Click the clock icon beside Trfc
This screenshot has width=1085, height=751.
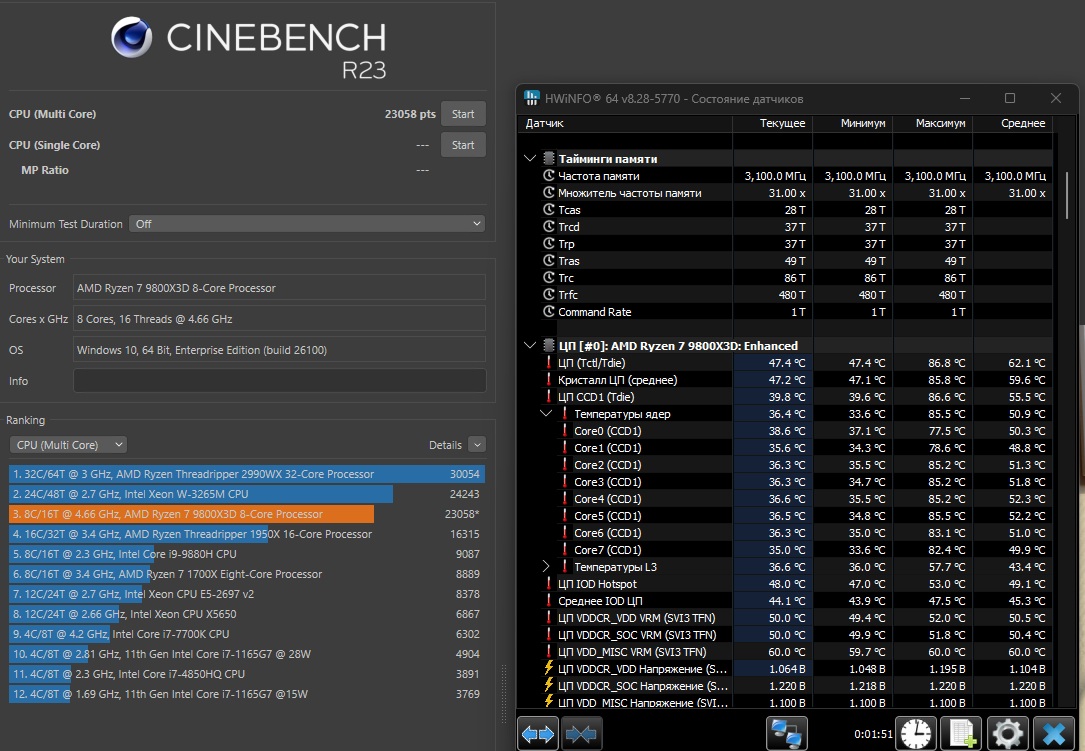pyautogui.click(x=549, y=295)
